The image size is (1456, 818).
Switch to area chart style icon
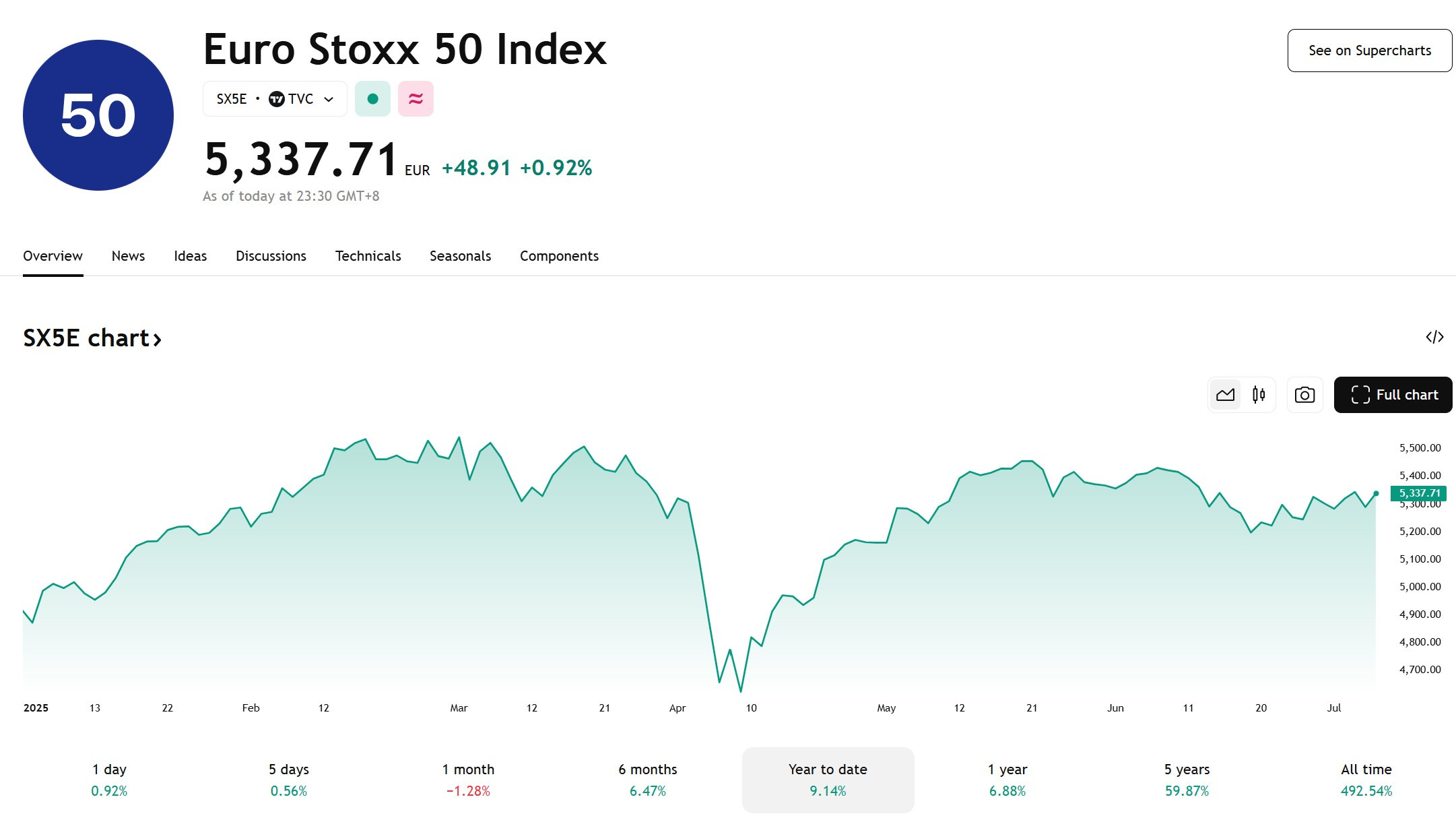1225,395
